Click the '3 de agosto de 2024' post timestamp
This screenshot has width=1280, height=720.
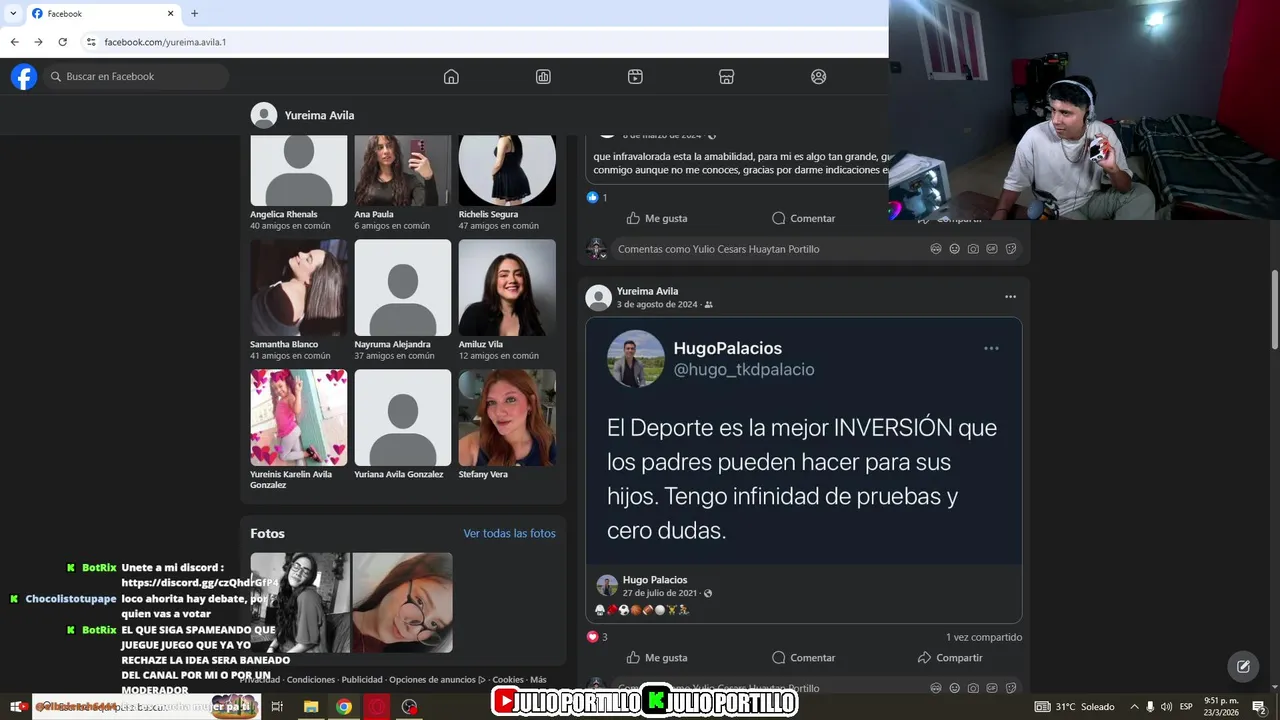coord(657,304)
